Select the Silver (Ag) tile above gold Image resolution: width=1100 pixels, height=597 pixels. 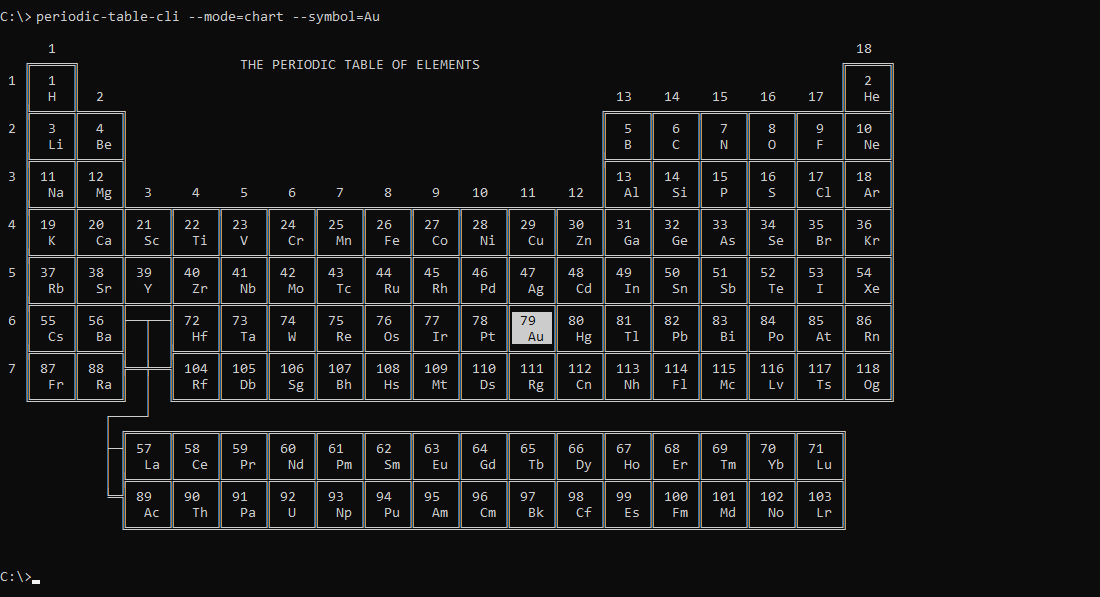click(532, 280)
